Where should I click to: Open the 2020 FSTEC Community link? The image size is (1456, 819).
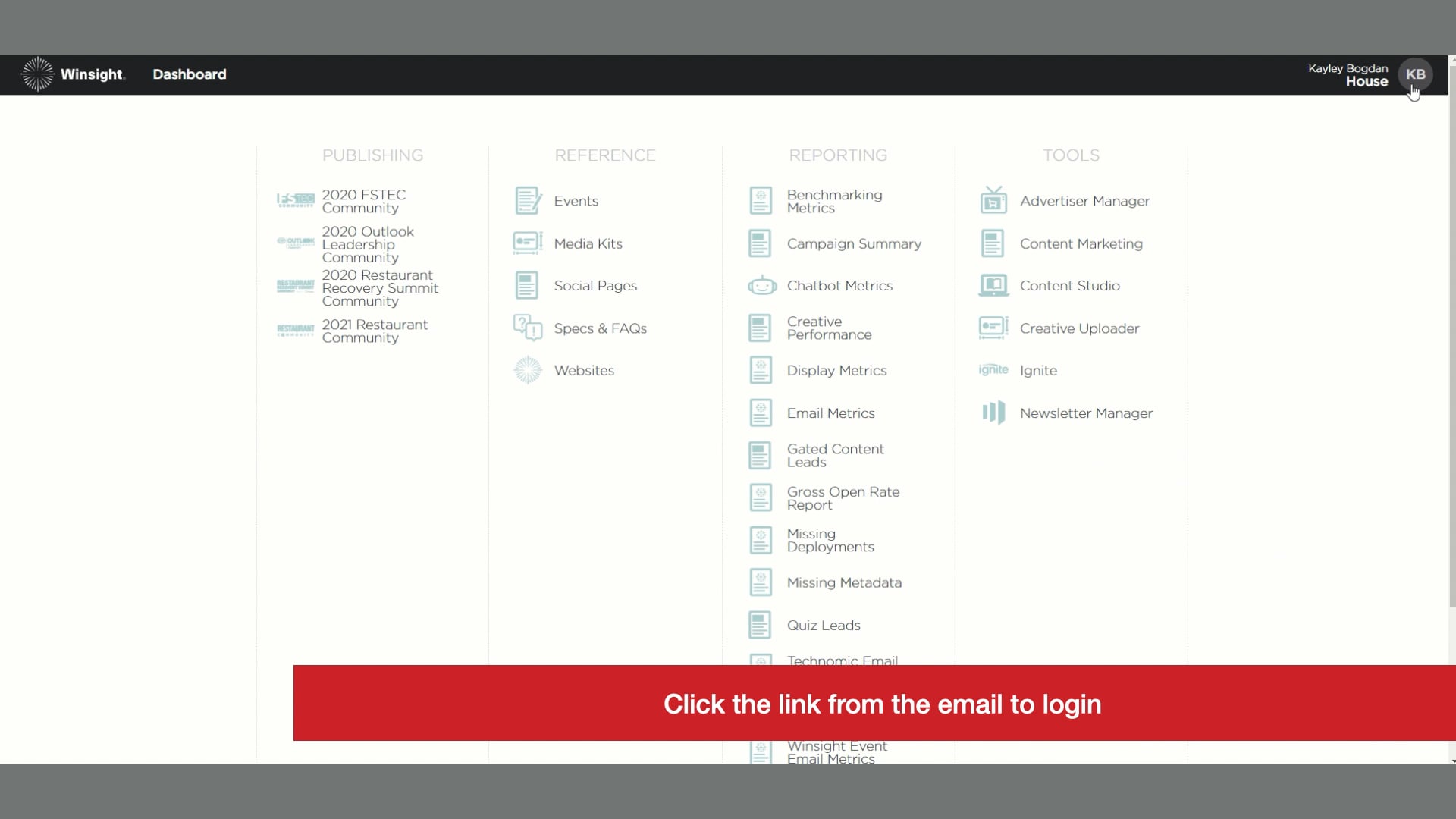(x=364, y=201)
